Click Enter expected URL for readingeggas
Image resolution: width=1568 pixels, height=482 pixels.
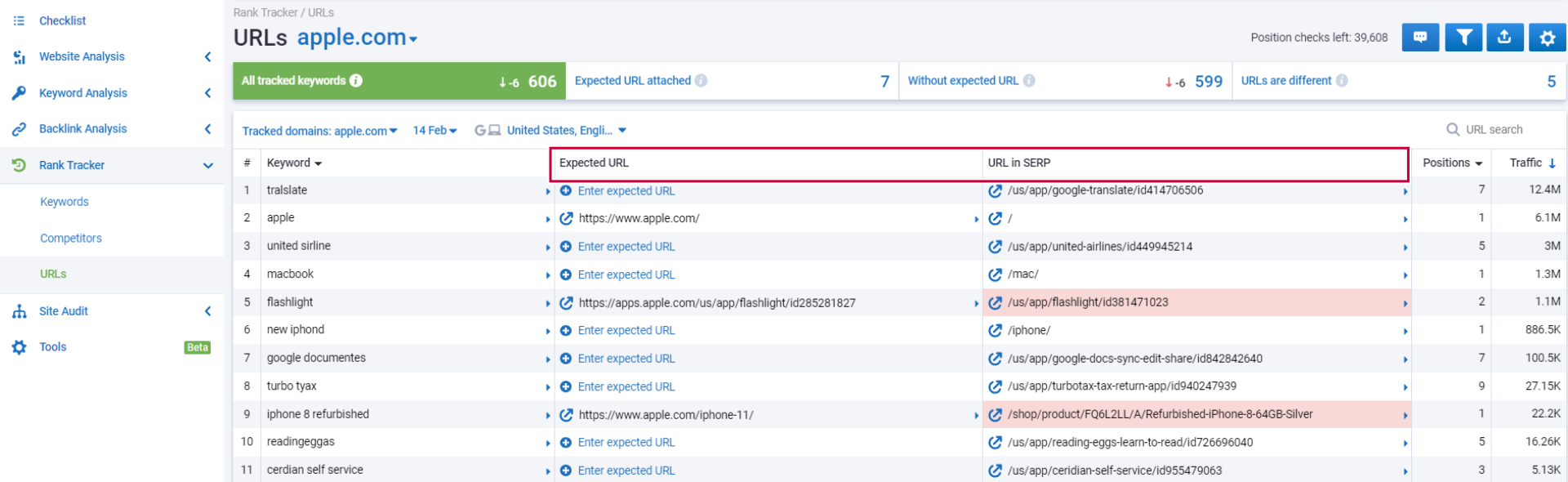pos(626,443)
